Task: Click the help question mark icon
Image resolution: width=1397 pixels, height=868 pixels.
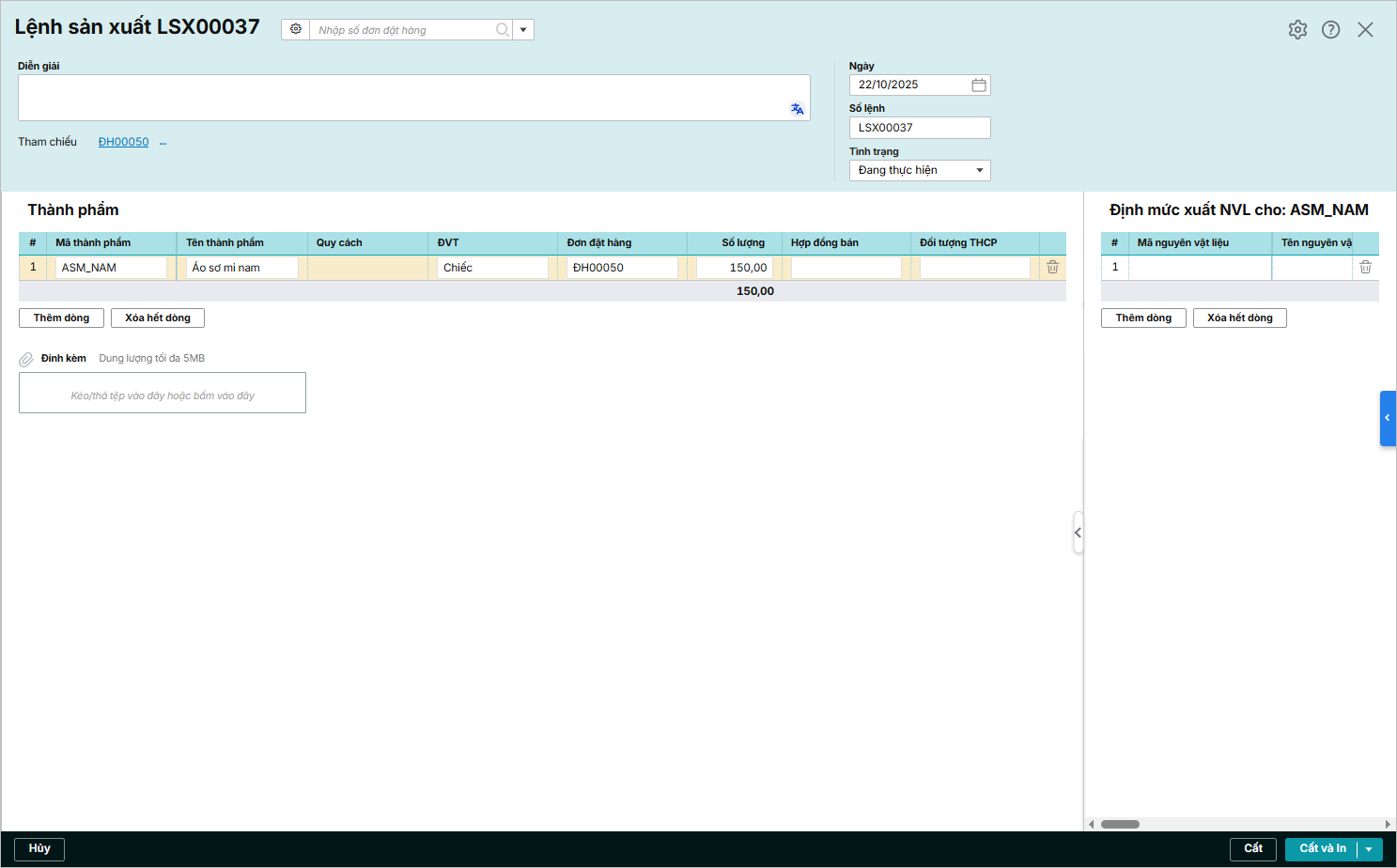Action: tap(1330, 30)
